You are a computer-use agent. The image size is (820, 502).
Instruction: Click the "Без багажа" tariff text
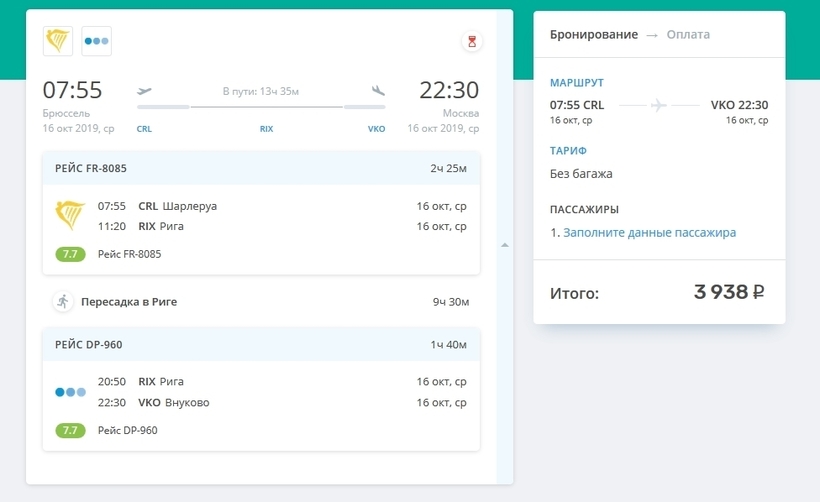click(x=581, y=174)
